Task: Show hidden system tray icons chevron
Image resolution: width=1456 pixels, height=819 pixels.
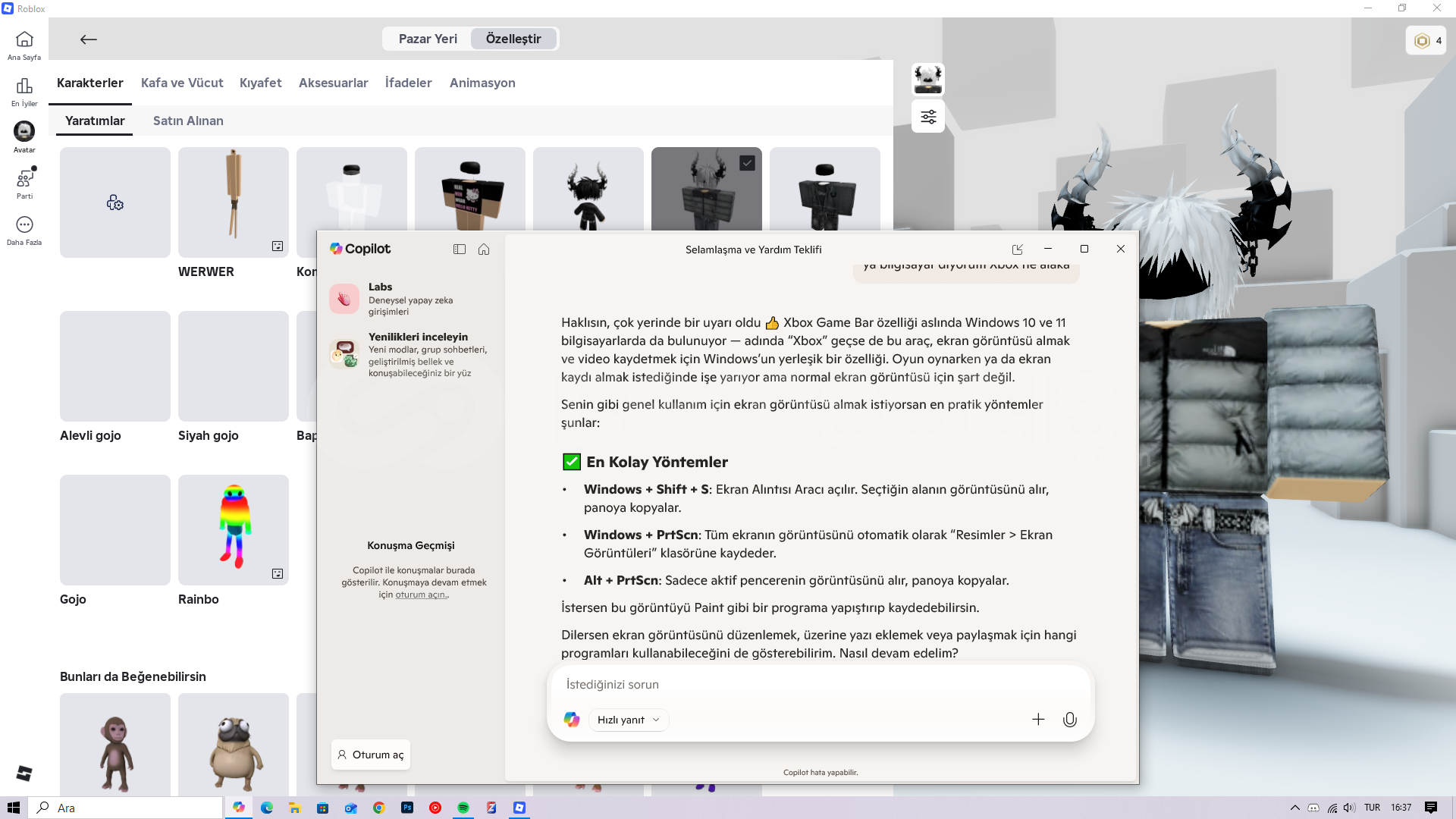Action: (x=1294, y=808)
